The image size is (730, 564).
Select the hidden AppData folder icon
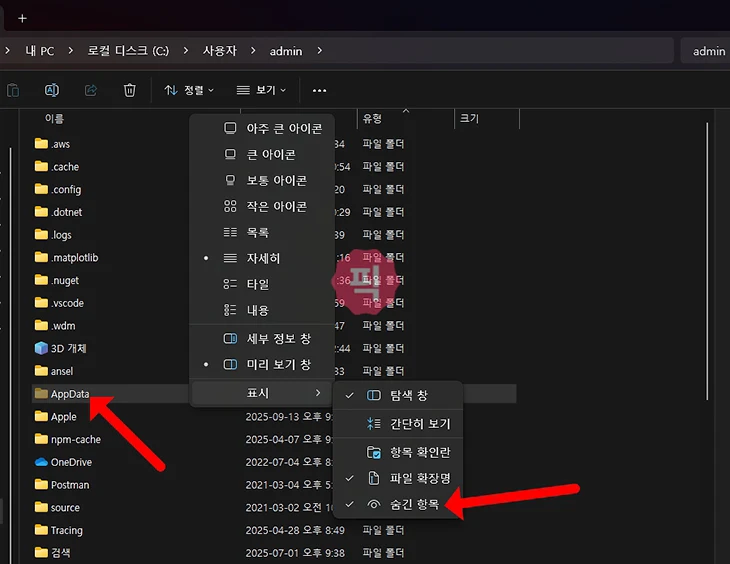pos(41,394)
